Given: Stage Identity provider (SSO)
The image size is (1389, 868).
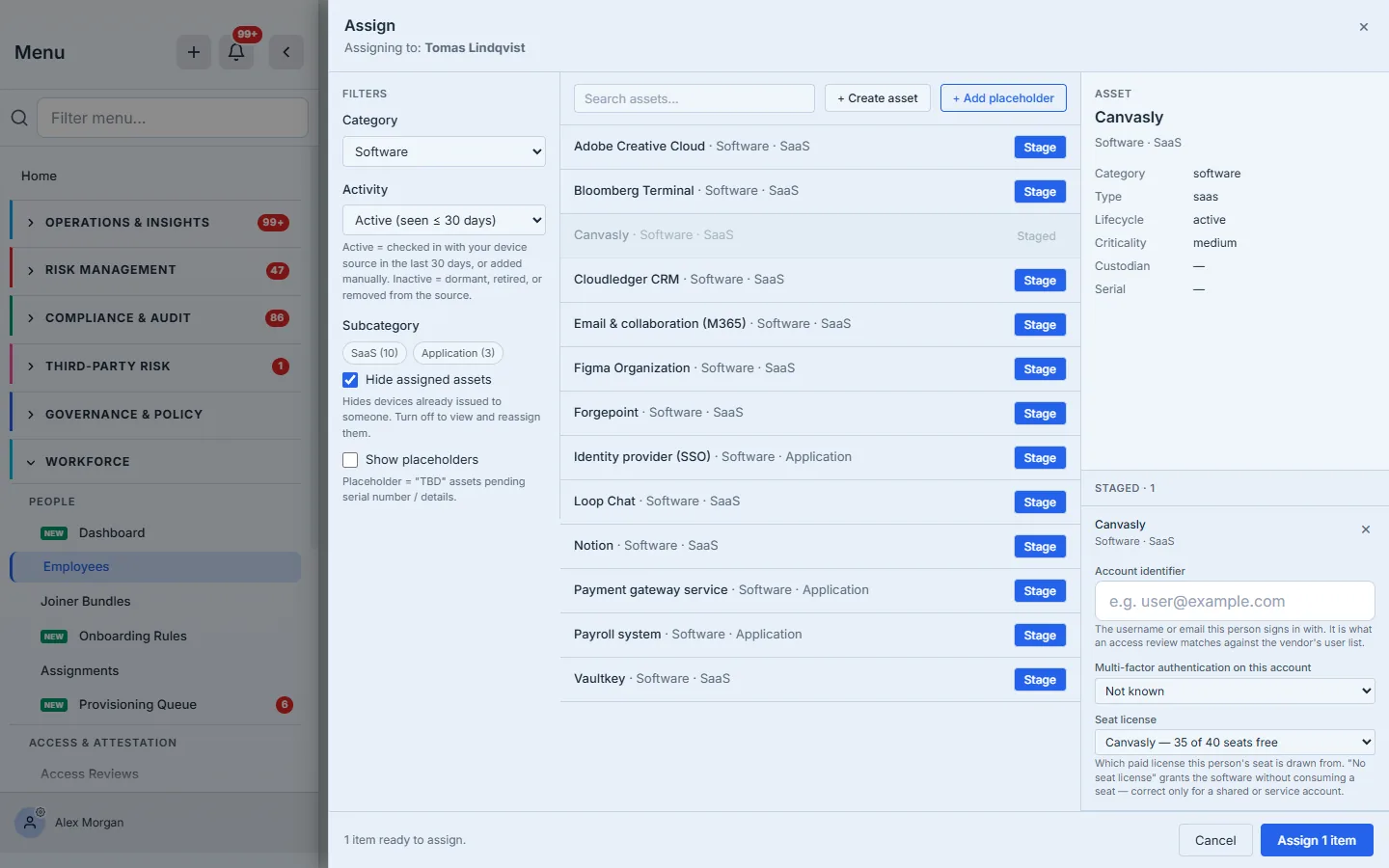Looking at the screenshot, I should tap(1040, 458).
